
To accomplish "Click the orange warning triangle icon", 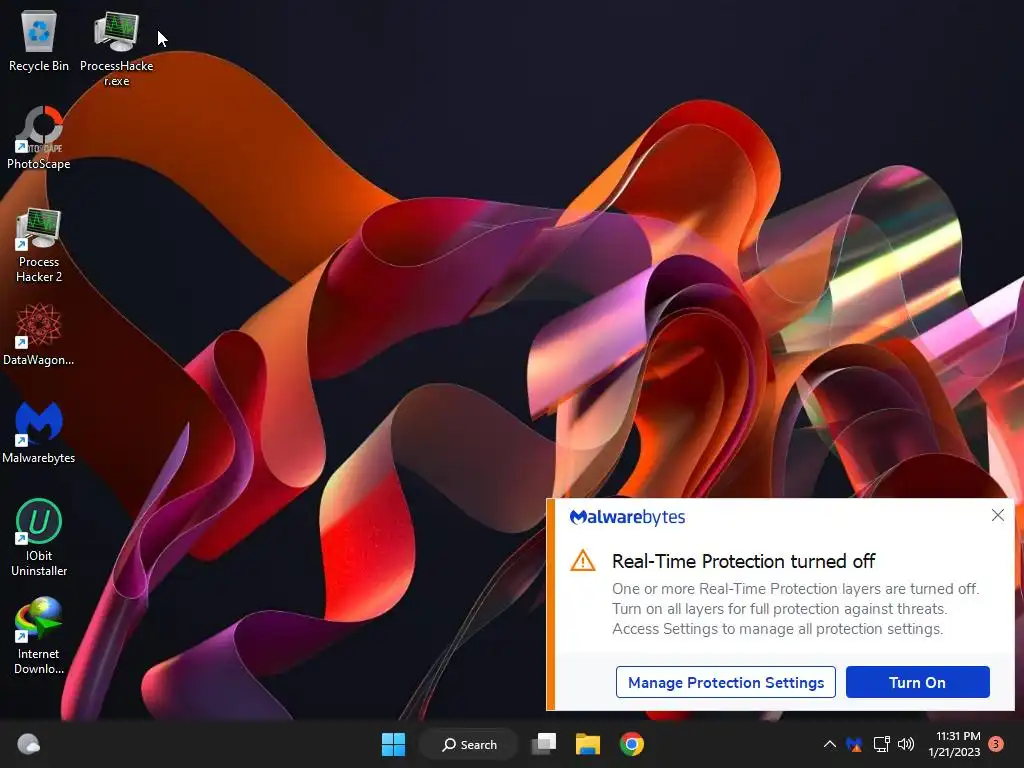I will tap(583, 561).
